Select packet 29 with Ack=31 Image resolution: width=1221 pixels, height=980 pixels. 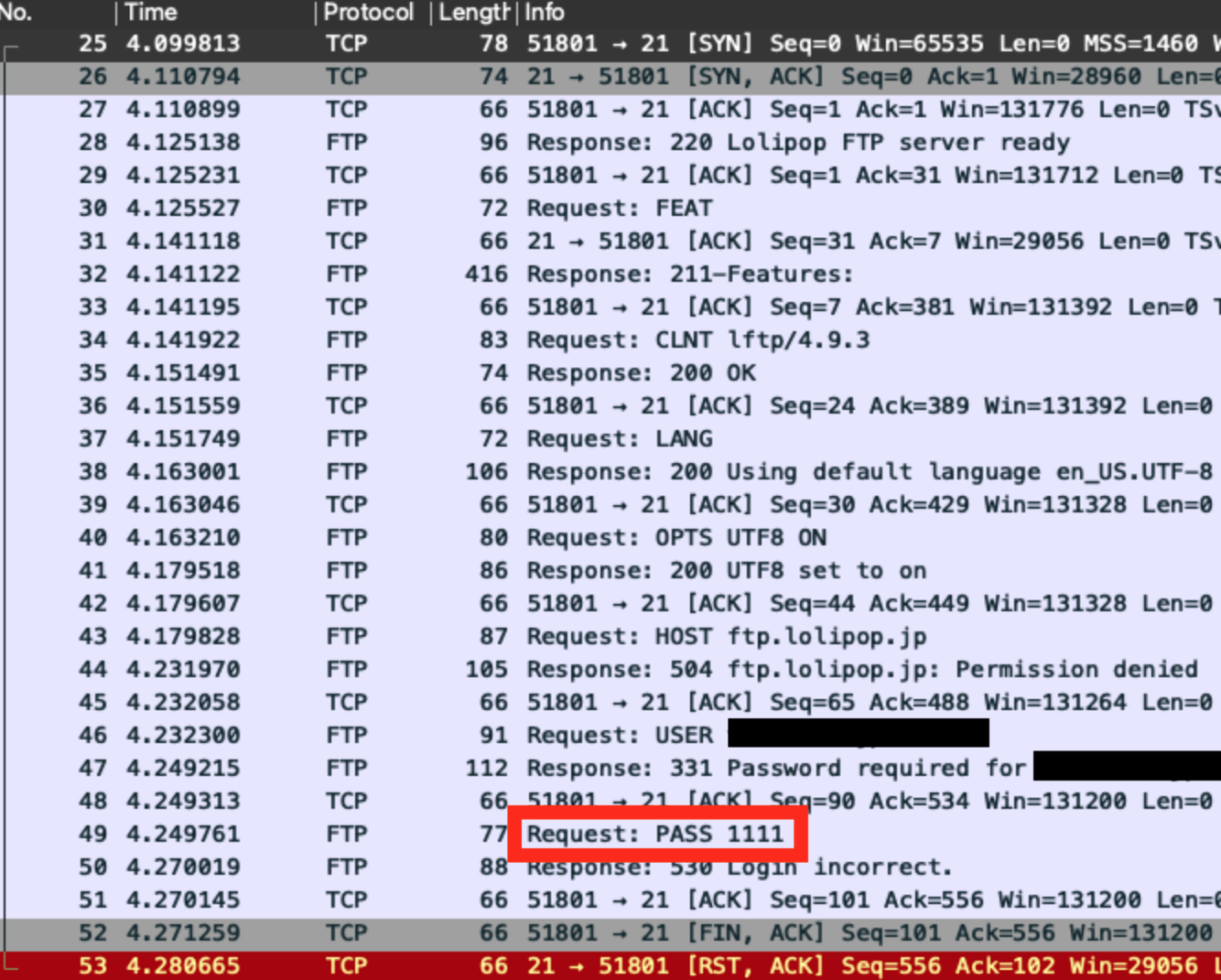click(610, 176)
